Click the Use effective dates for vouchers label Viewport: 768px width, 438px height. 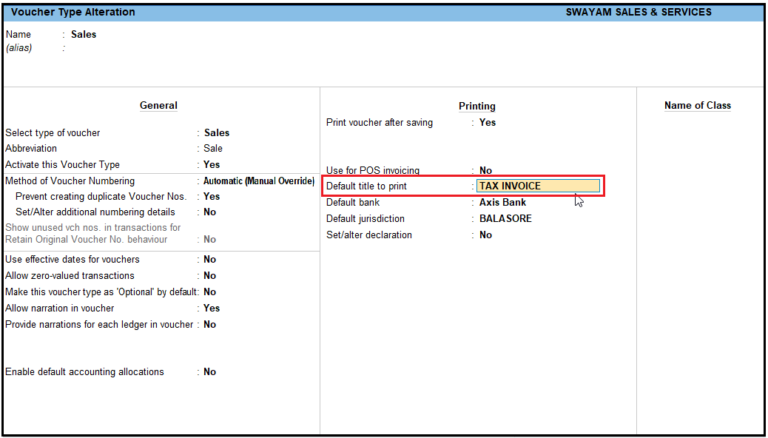(x=72, y=259)
